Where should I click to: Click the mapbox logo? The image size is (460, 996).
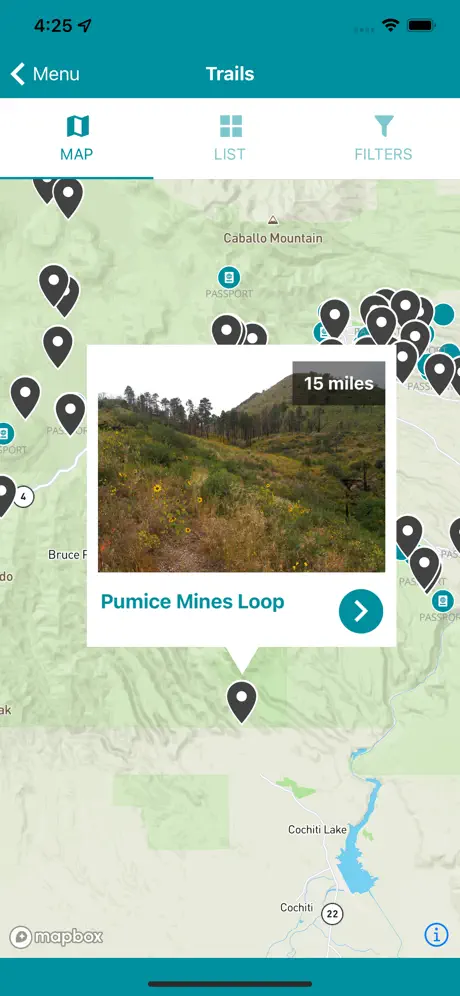pos(56,937)
